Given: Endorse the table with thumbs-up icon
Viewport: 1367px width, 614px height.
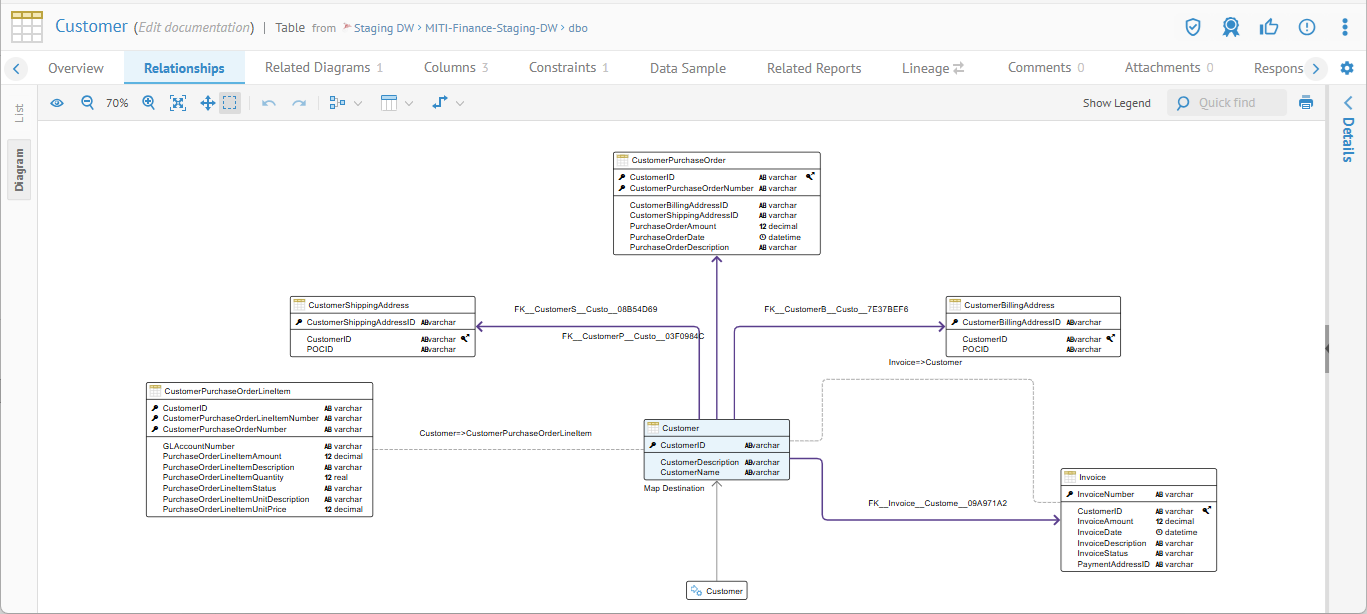Looking at the screenshot, I should [1269, 27].
